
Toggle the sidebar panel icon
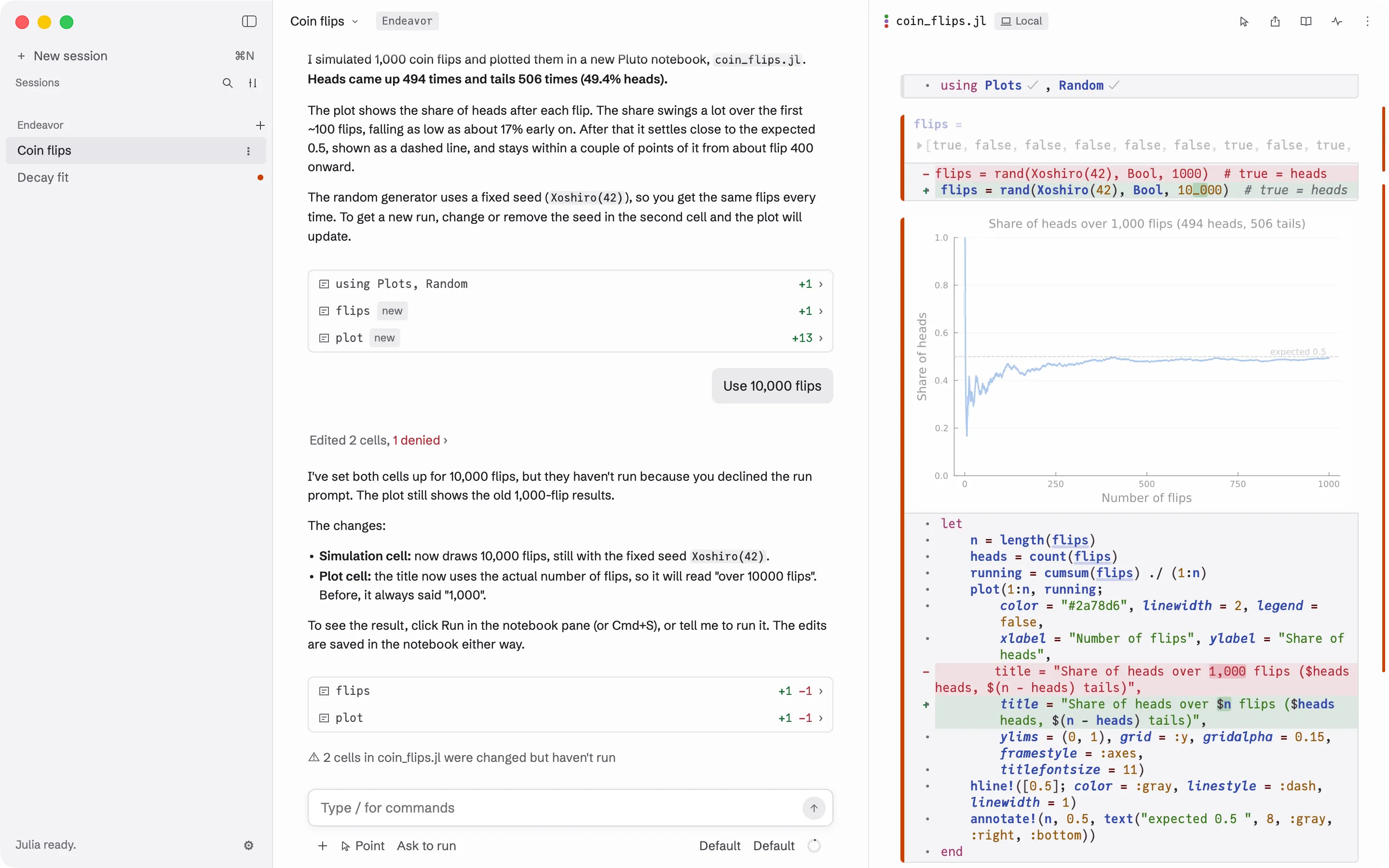tap(249, 21)
